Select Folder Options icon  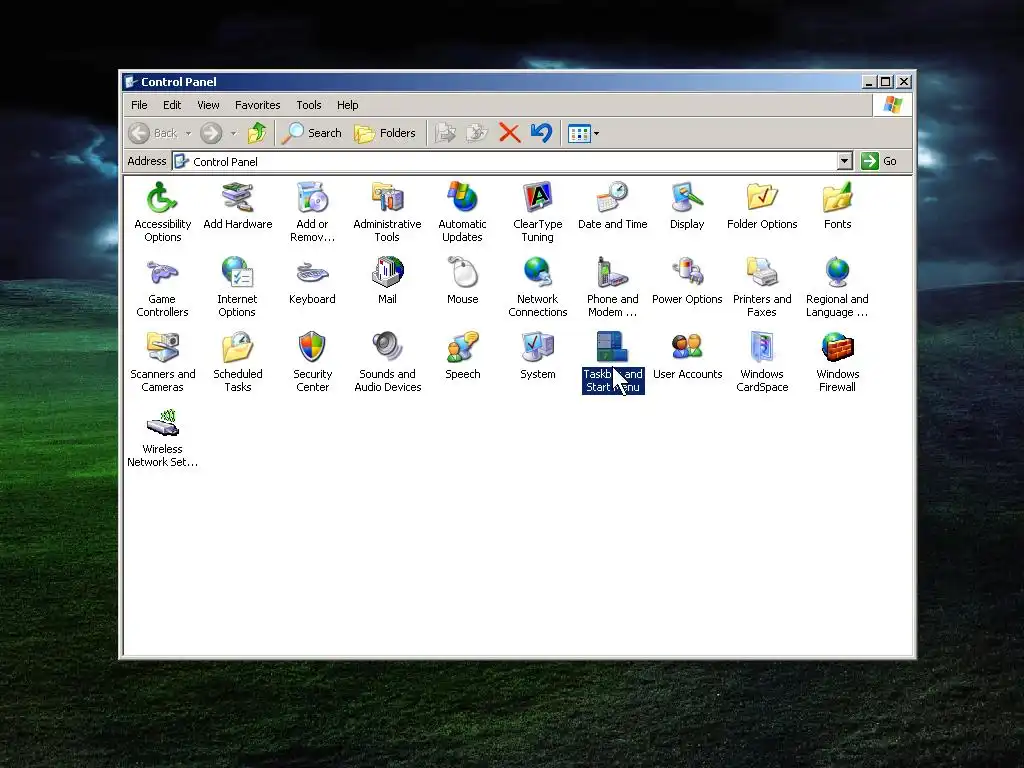pos(762,198)
